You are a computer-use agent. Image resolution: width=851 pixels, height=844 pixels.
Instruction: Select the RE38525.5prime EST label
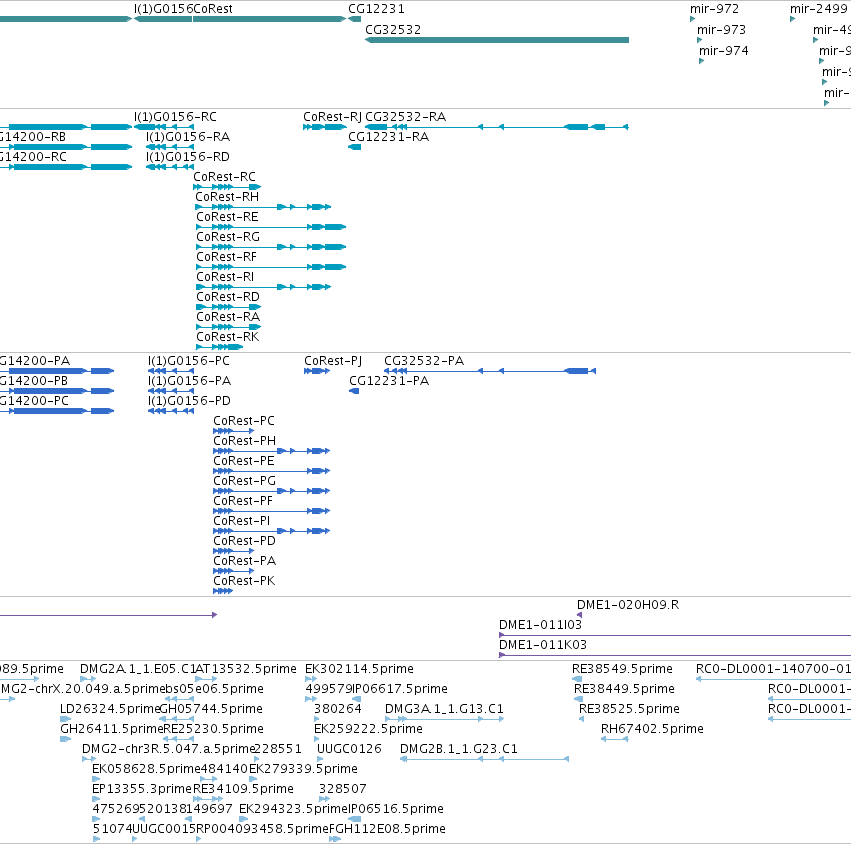629,709
